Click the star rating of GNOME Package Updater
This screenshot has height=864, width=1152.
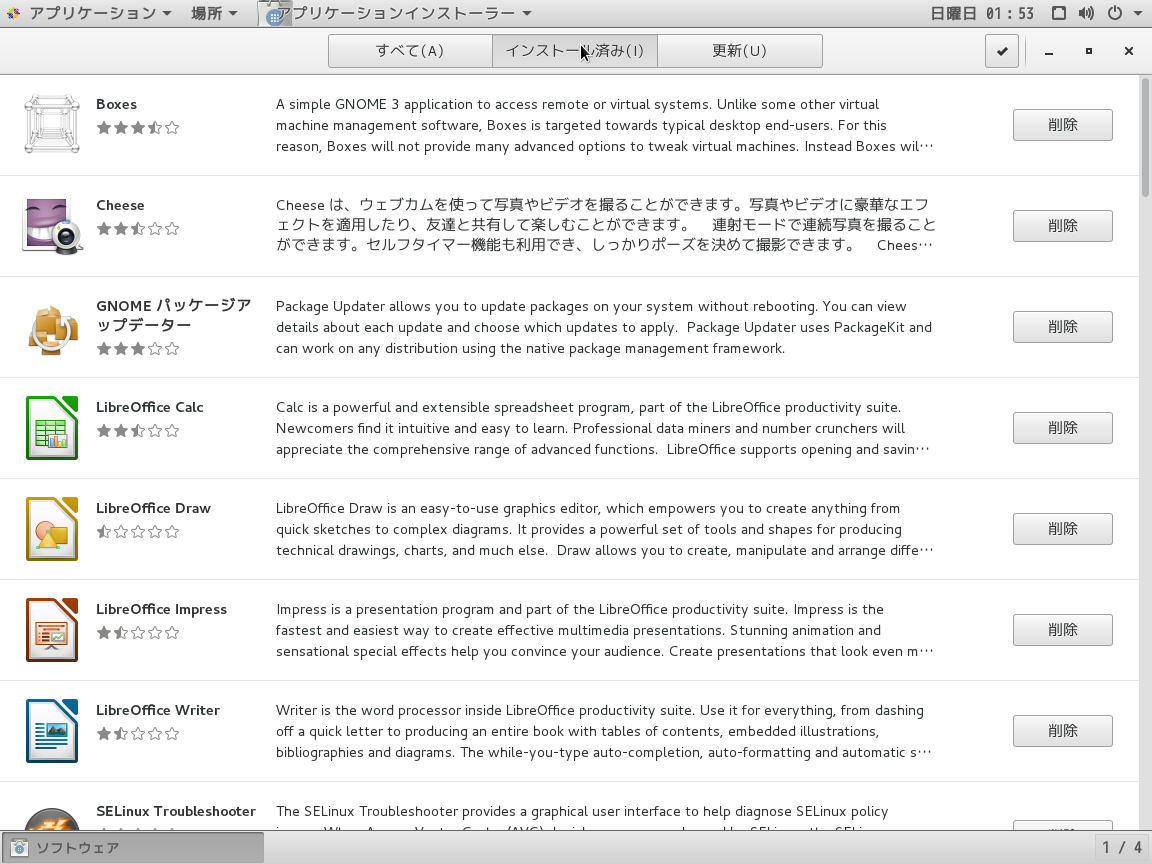pos(137,349)
